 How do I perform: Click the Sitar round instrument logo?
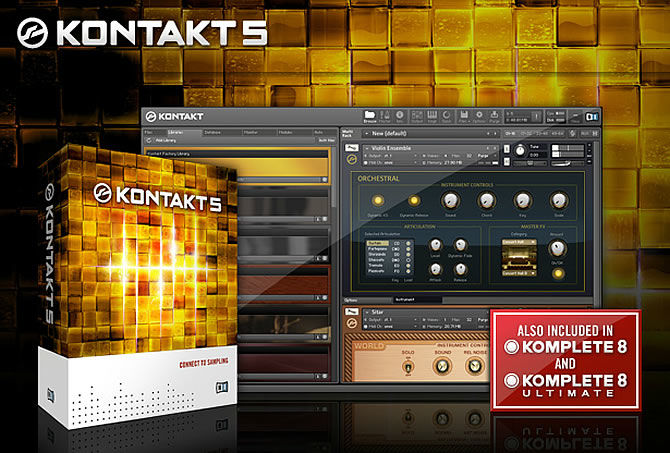point(351,324)
